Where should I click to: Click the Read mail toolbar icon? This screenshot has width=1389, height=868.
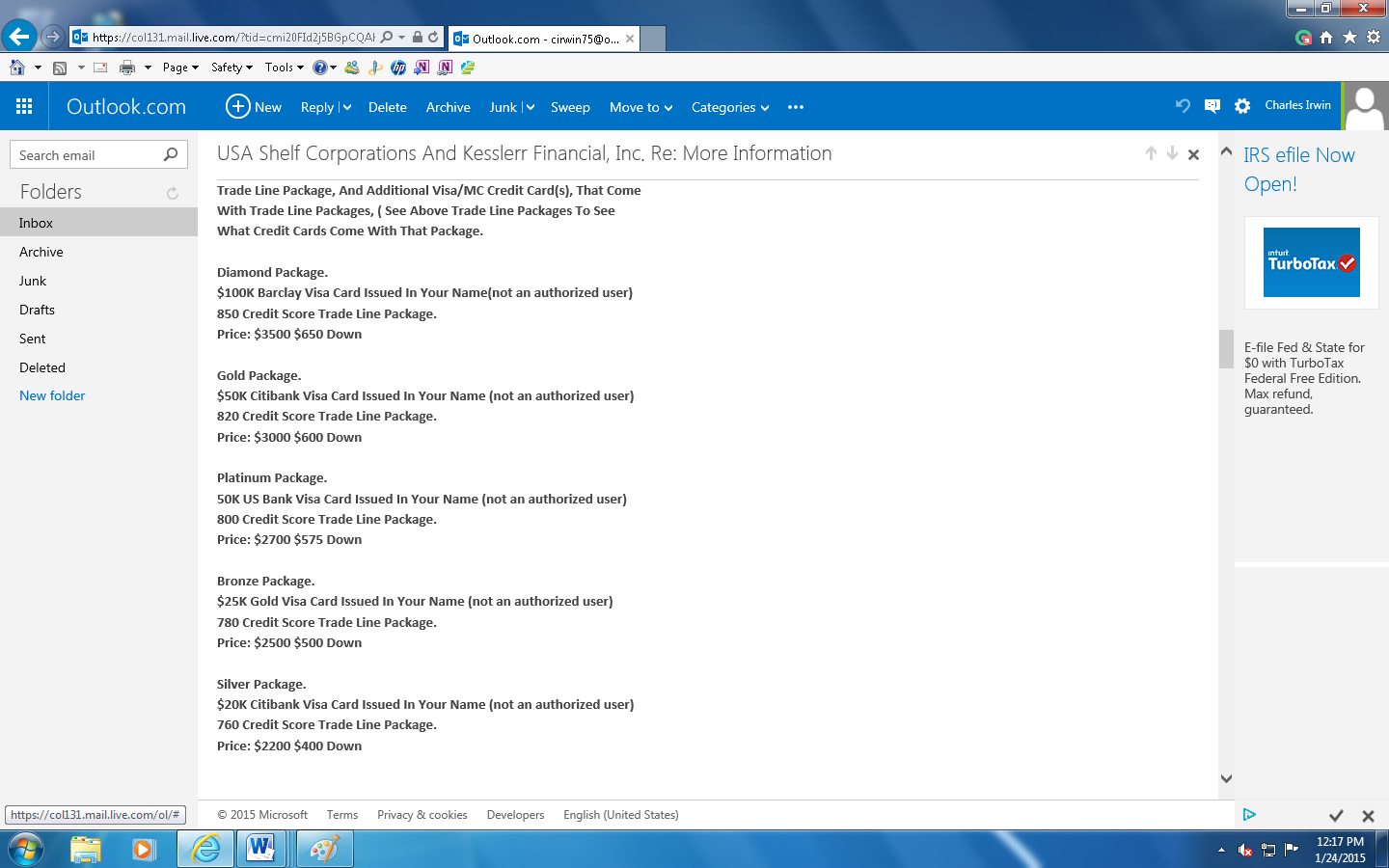[x=100, y=68]
